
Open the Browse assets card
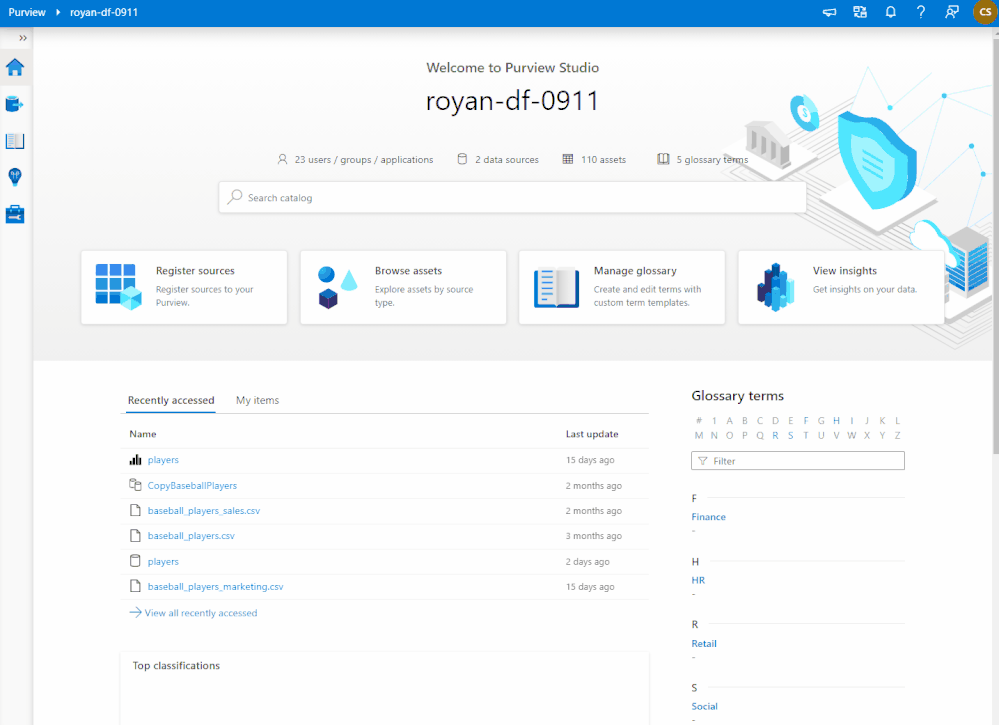click(x=403, y=287)
